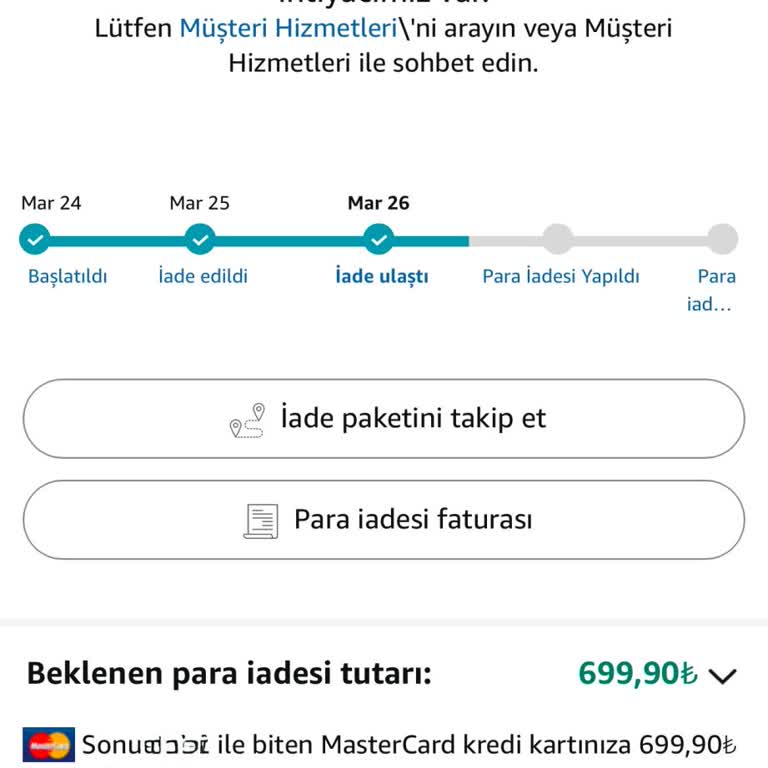Click the Beklenen para iadesi tutarı heading

coord(229,674)
